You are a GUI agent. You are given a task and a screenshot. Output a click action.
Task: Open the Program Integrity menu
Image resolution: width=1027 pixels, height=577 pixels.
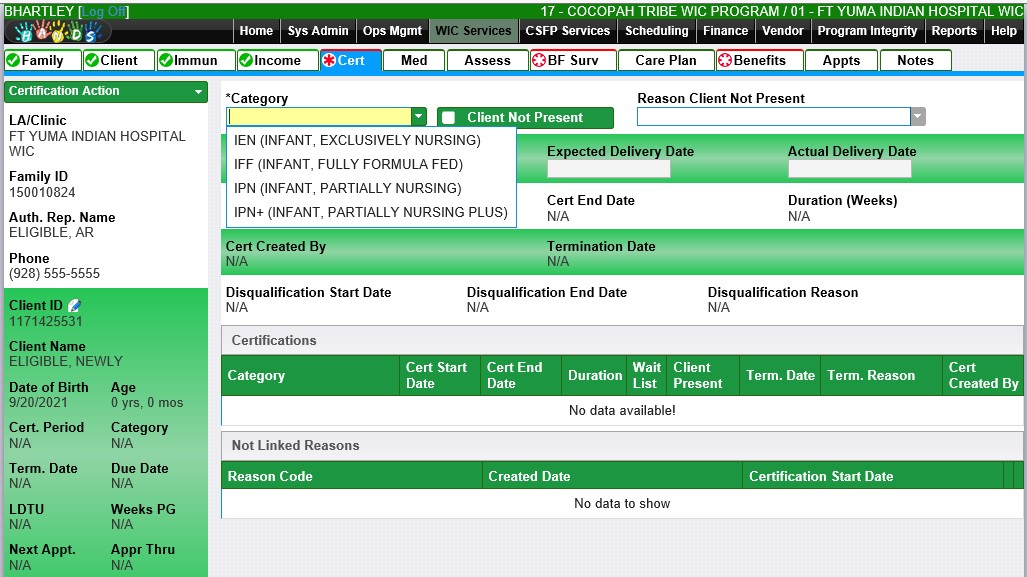click(x=867, y=31)
